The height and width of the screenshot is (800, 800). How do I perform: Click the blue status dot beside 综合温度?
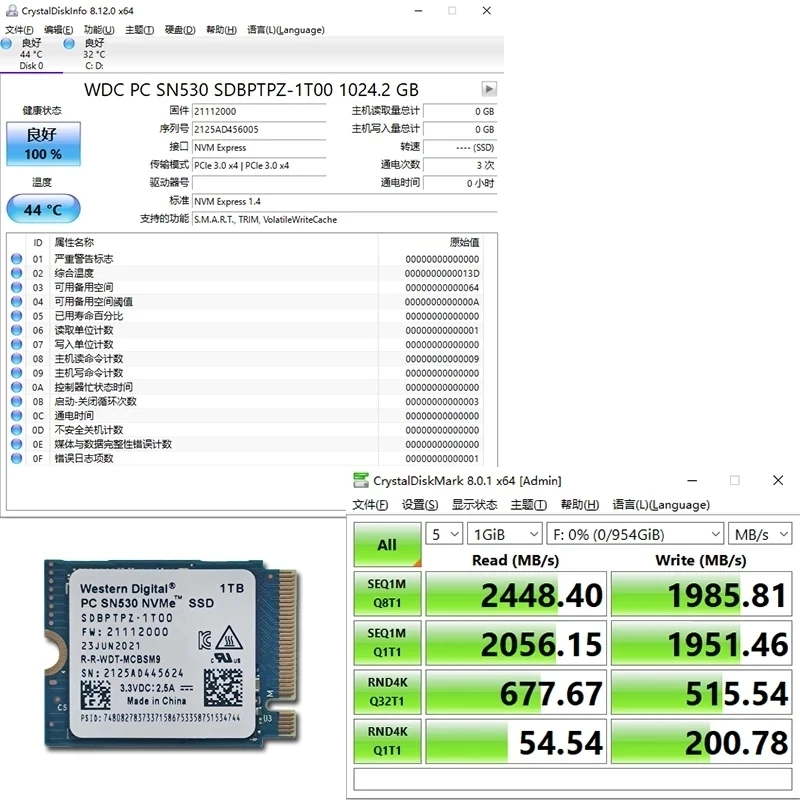[x=15, y=272]
